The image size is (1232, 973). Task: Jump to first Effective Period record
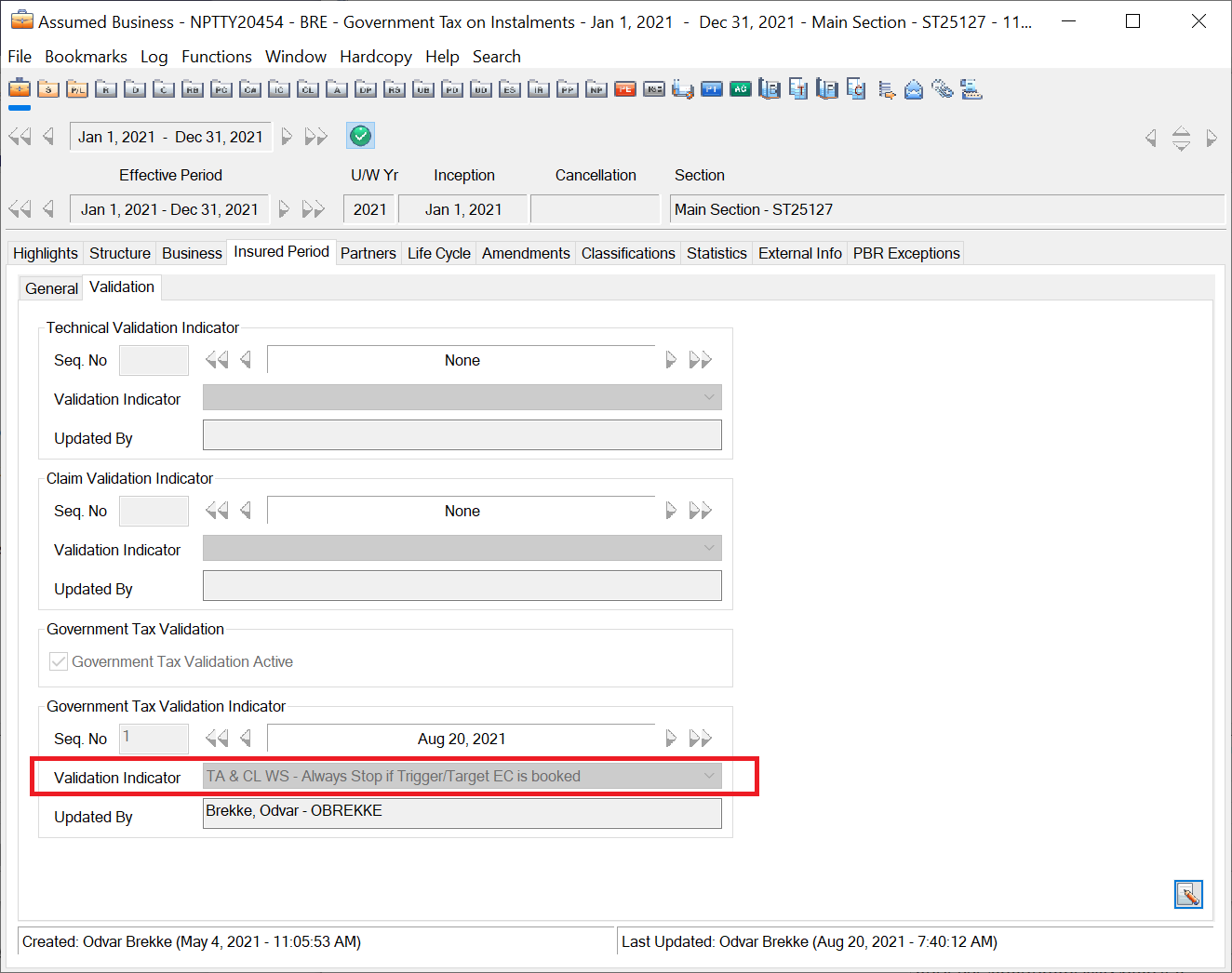[x=20, y=209]
